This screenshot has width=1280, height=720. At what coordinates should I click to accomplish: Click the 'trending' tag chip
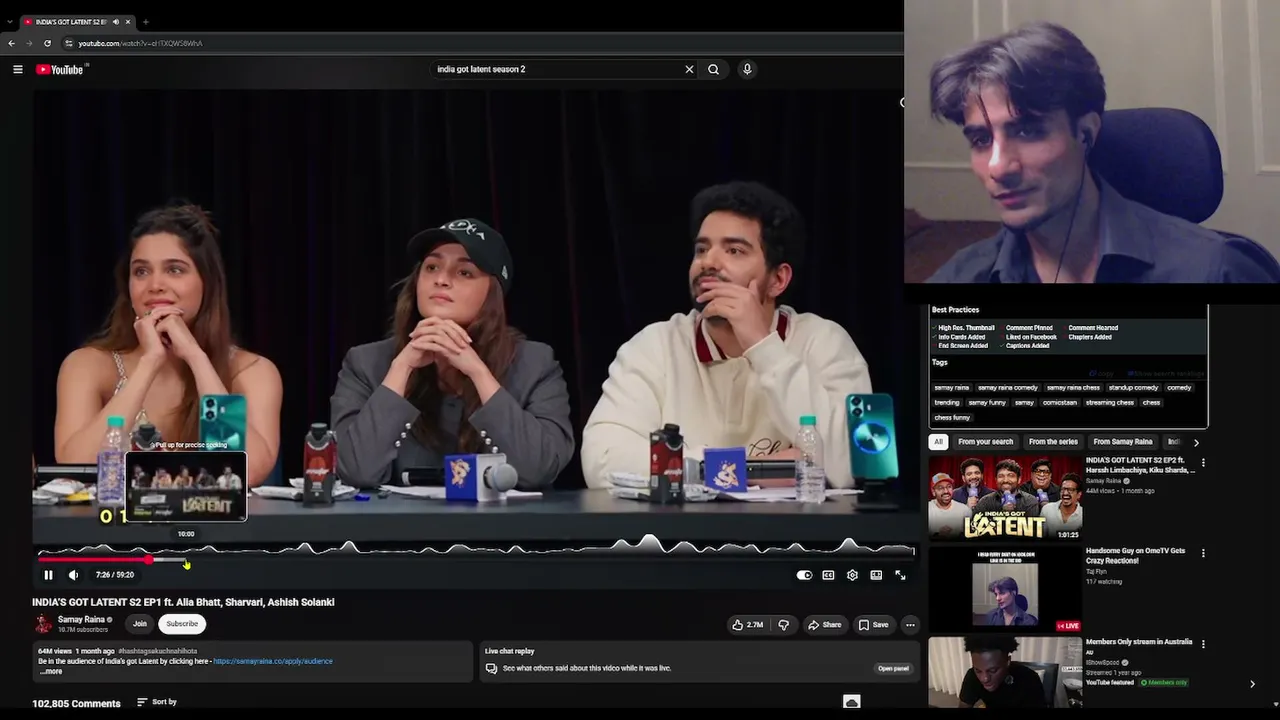[946, 403]
